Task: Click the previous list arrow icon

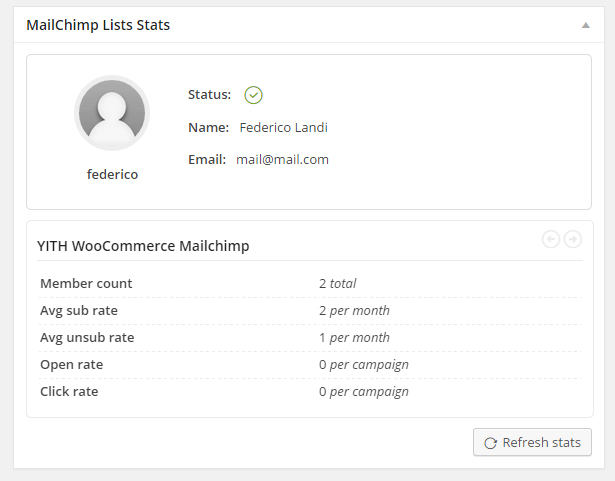Action: pyautogui.click(x=551, y=239)
